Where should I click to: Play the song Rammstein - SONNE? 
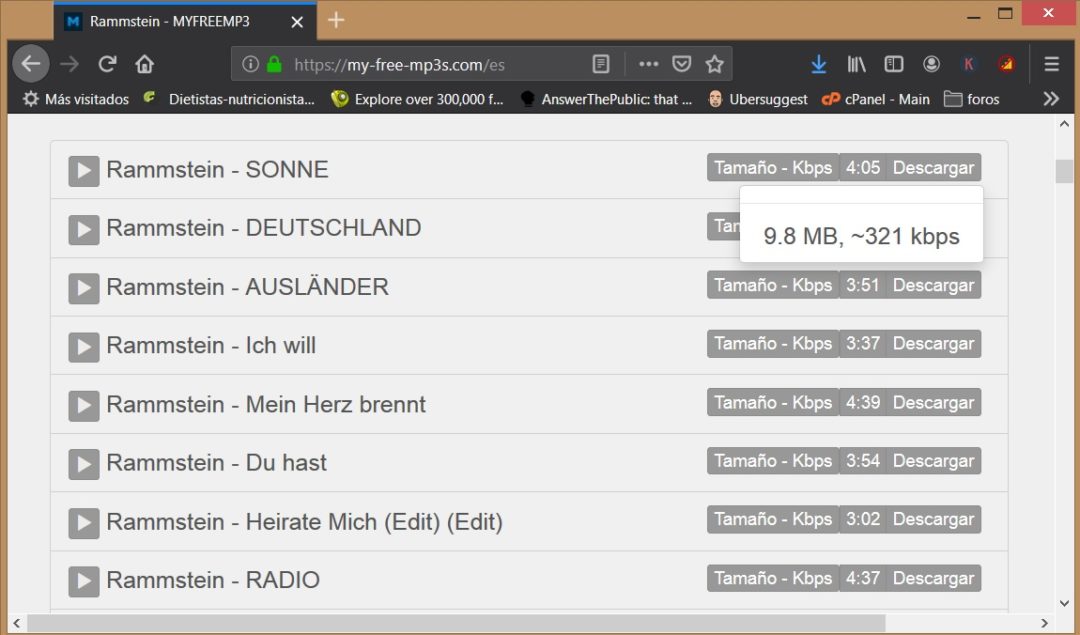[x=83, y=170]
